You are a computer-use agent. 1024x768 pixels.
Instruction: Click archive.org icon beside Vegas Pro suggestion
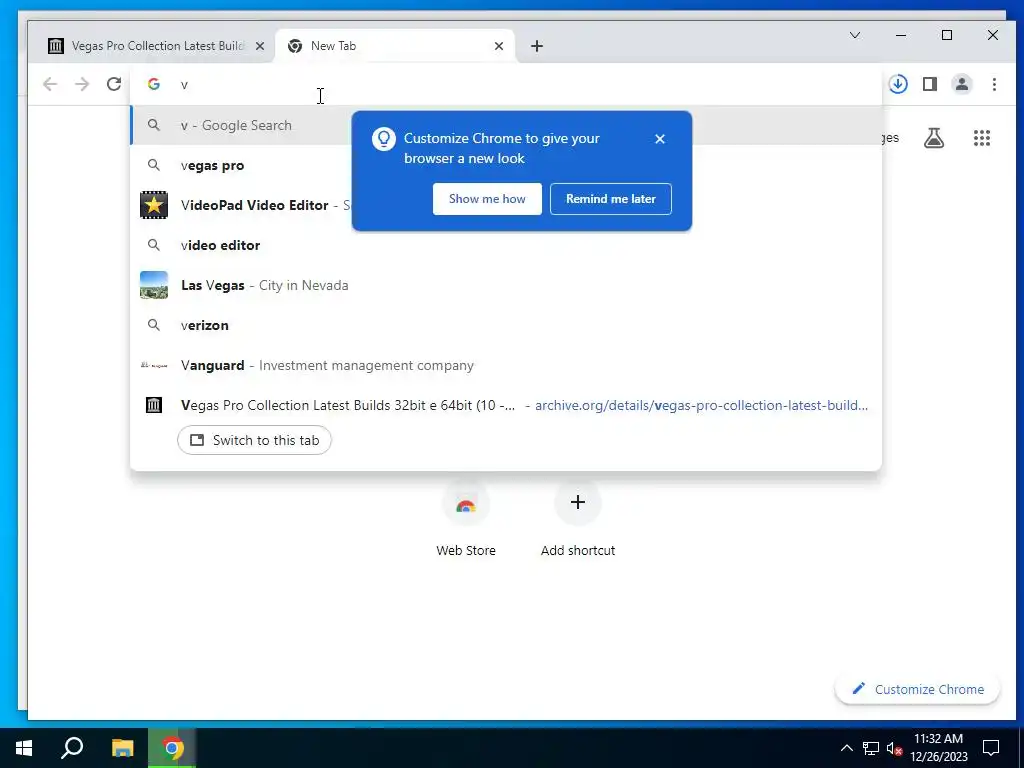tap(153, 405)
